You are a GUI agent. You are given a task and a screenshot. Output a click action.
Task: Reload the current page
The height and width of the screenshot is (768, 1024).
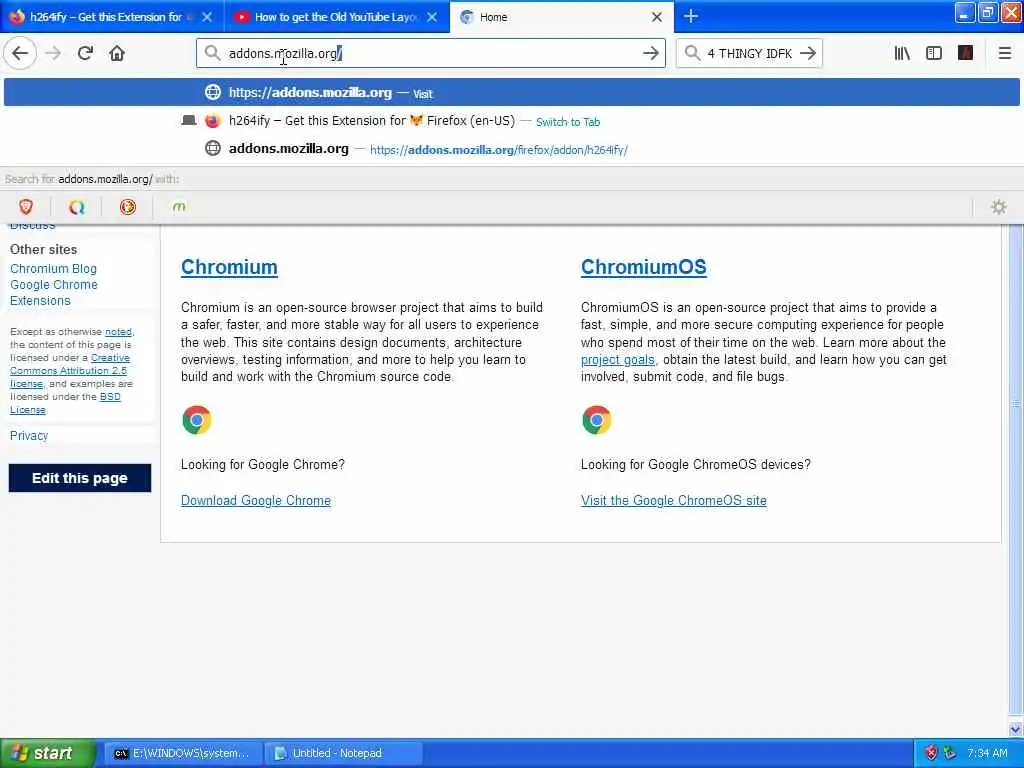[85, 53]
